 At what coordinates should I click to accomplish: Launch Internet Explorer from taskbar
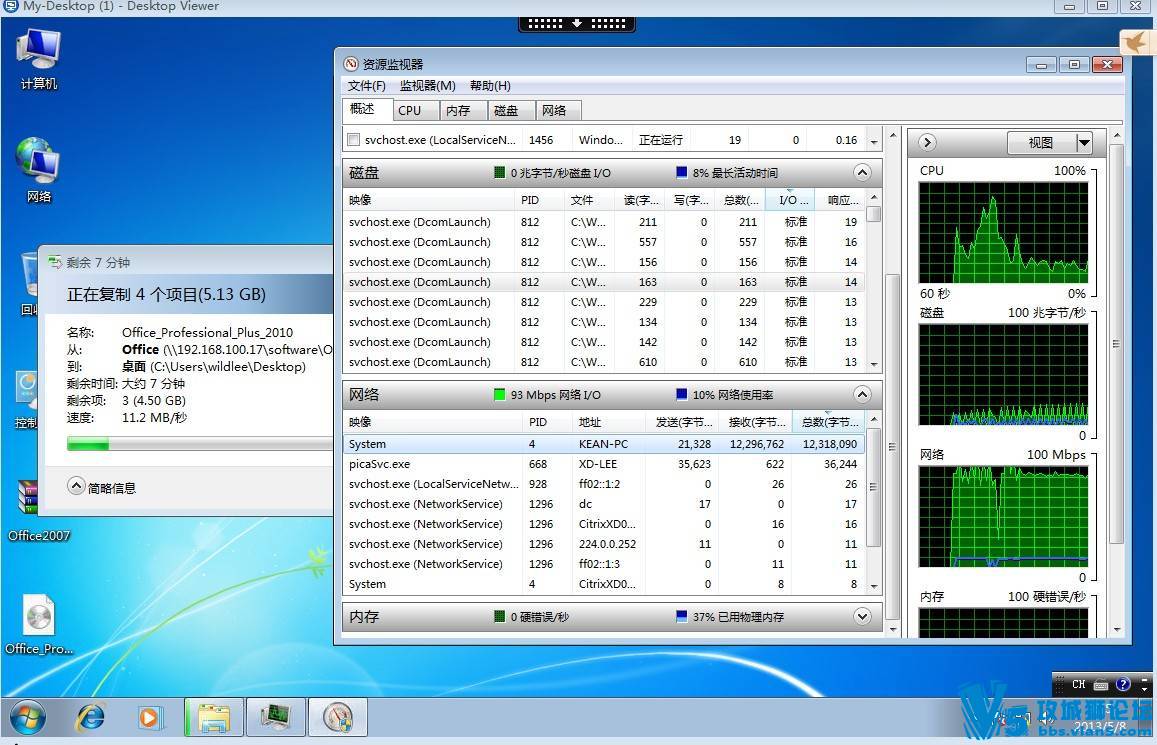(92, 717)
